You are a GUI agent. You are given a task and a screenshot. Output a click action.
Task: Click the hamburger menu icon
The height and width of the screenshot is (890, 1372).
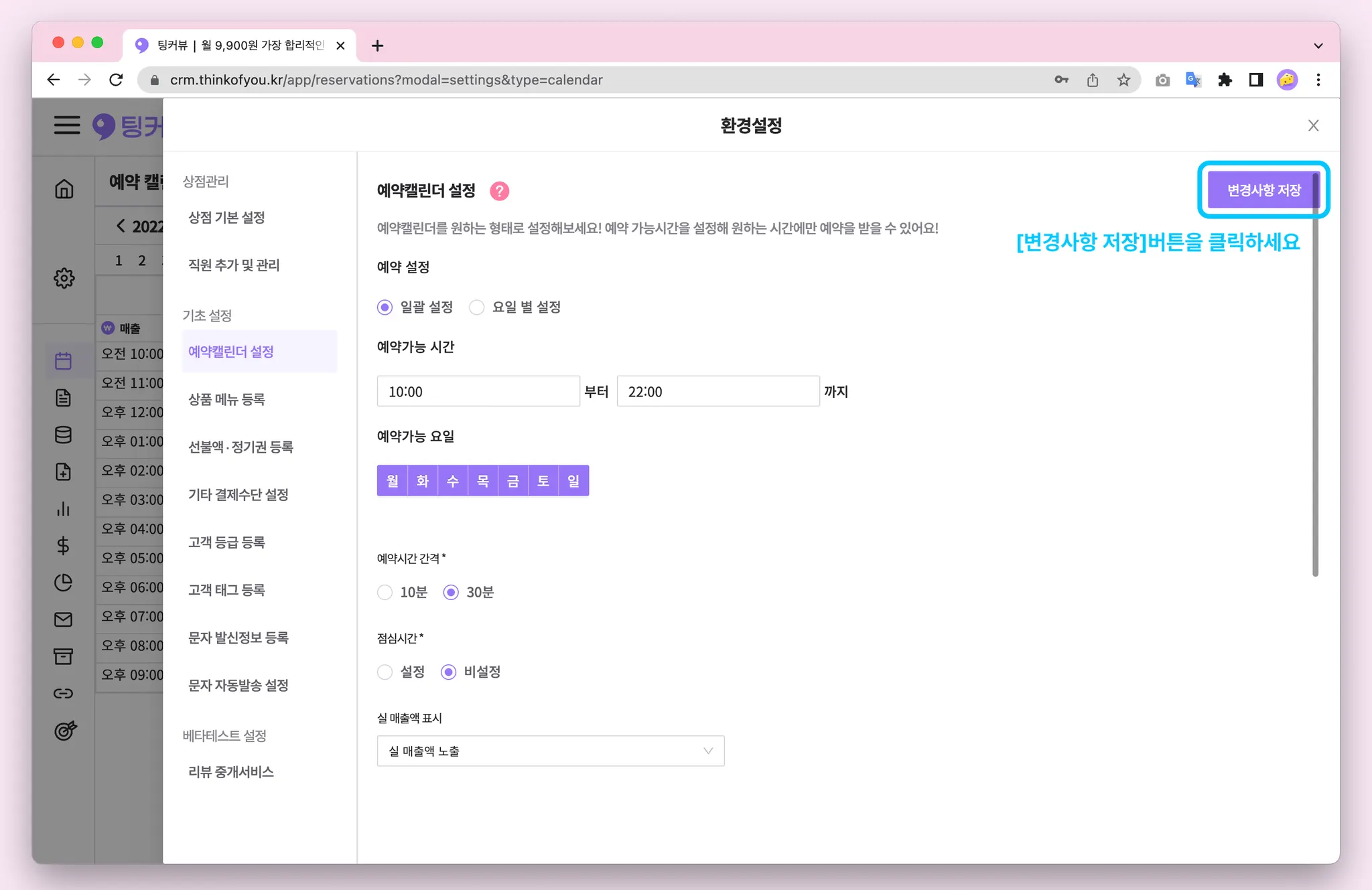67,125
